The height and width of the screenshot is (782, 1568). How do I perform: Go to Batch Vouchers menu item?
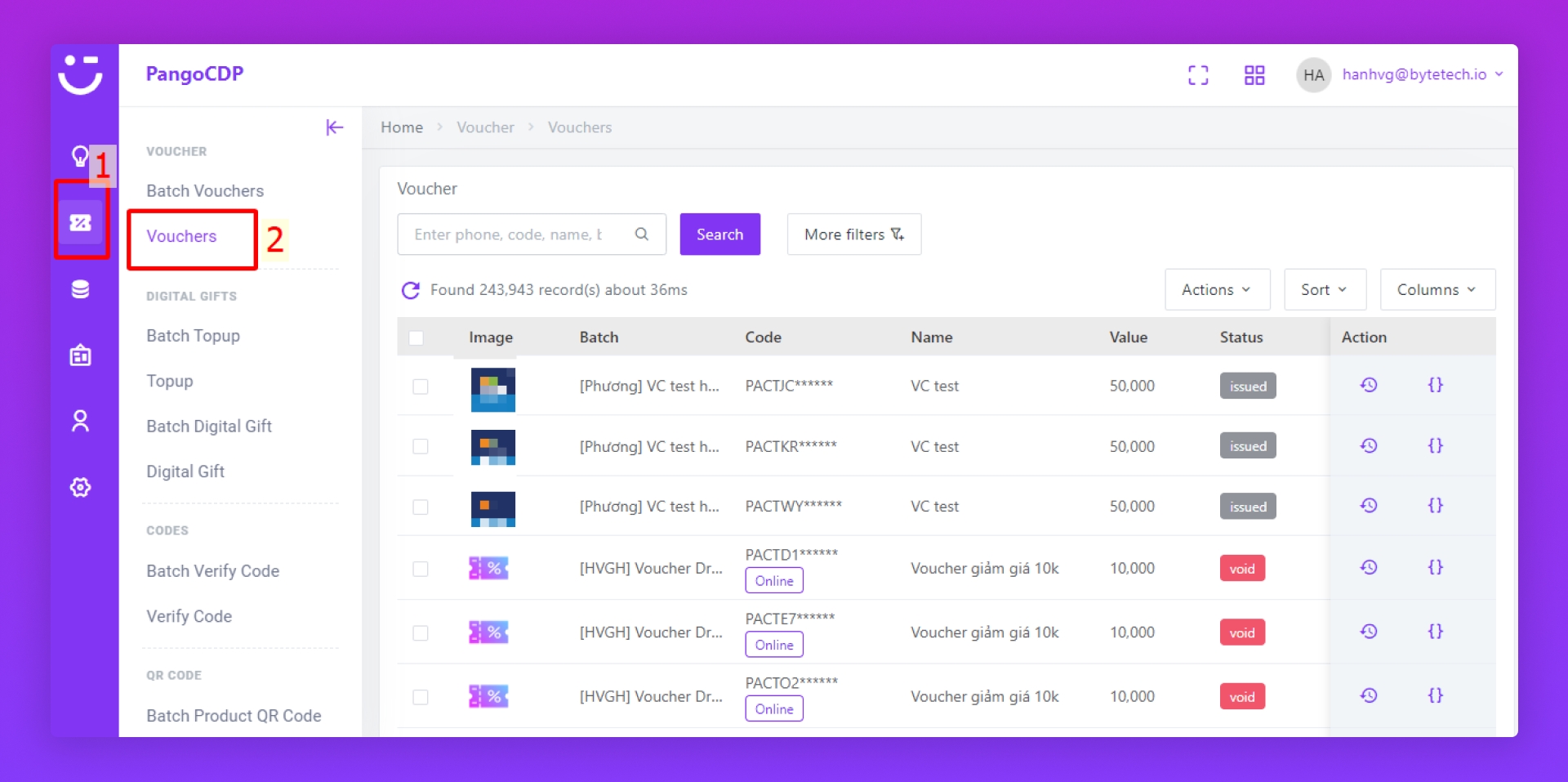[205, 190]
